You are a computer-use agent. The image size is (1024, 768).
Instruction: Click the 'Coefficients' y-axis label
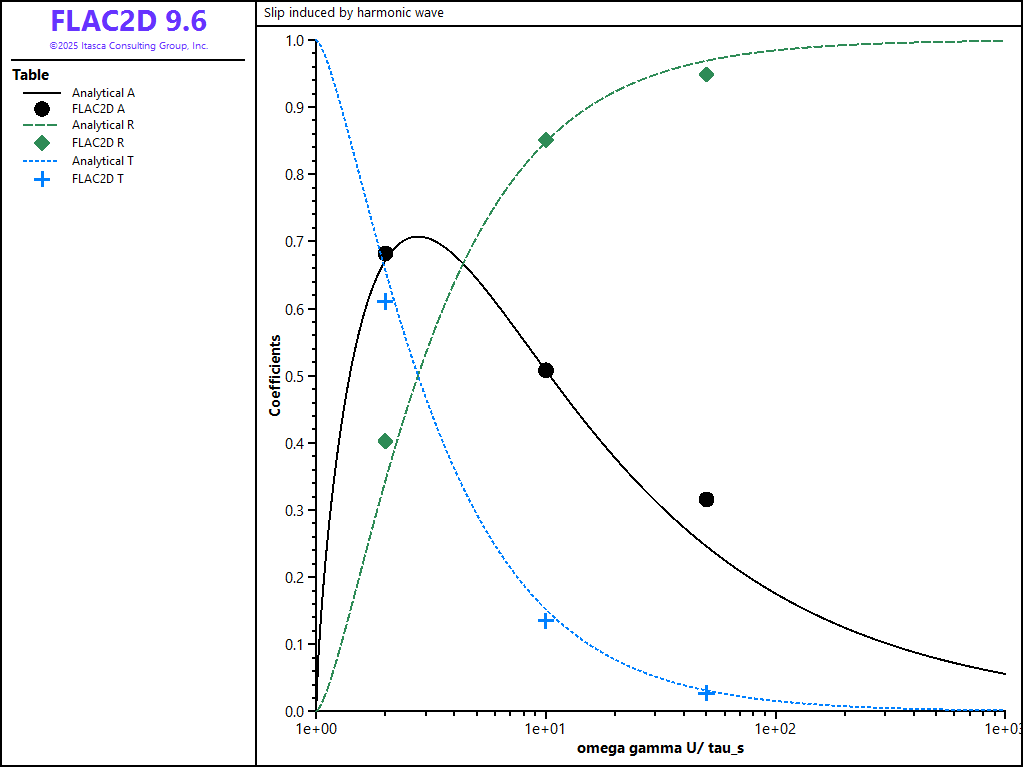coord(275,376)
